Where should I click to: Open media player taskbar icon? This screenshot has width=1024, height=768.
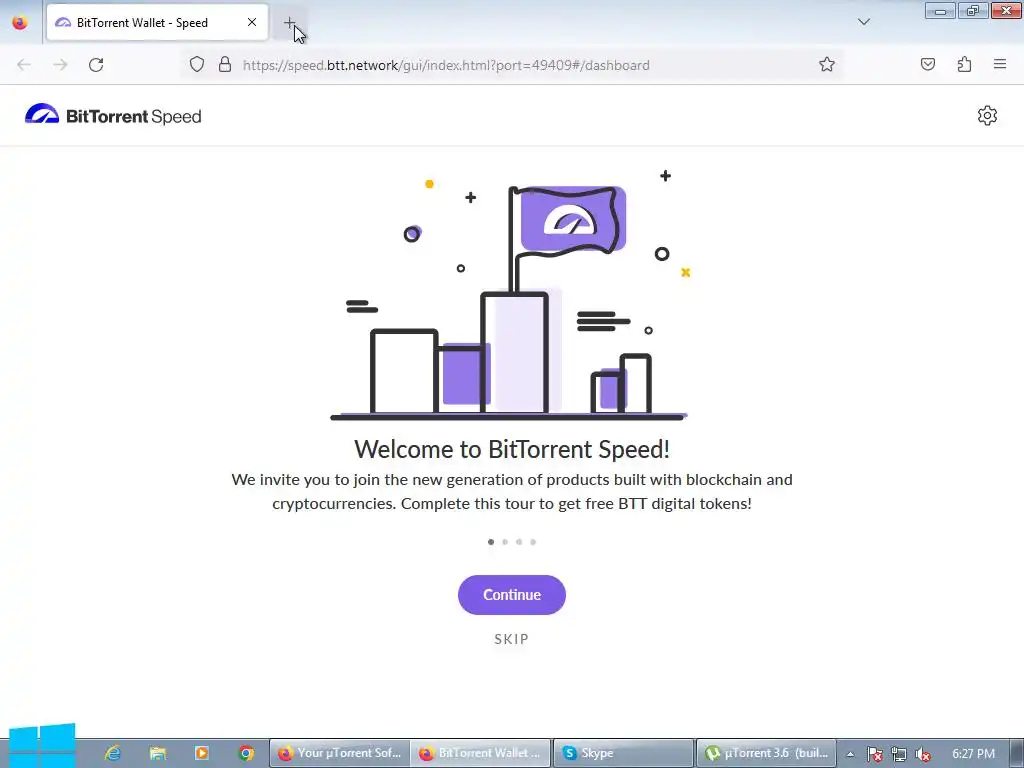pos(202,753)
